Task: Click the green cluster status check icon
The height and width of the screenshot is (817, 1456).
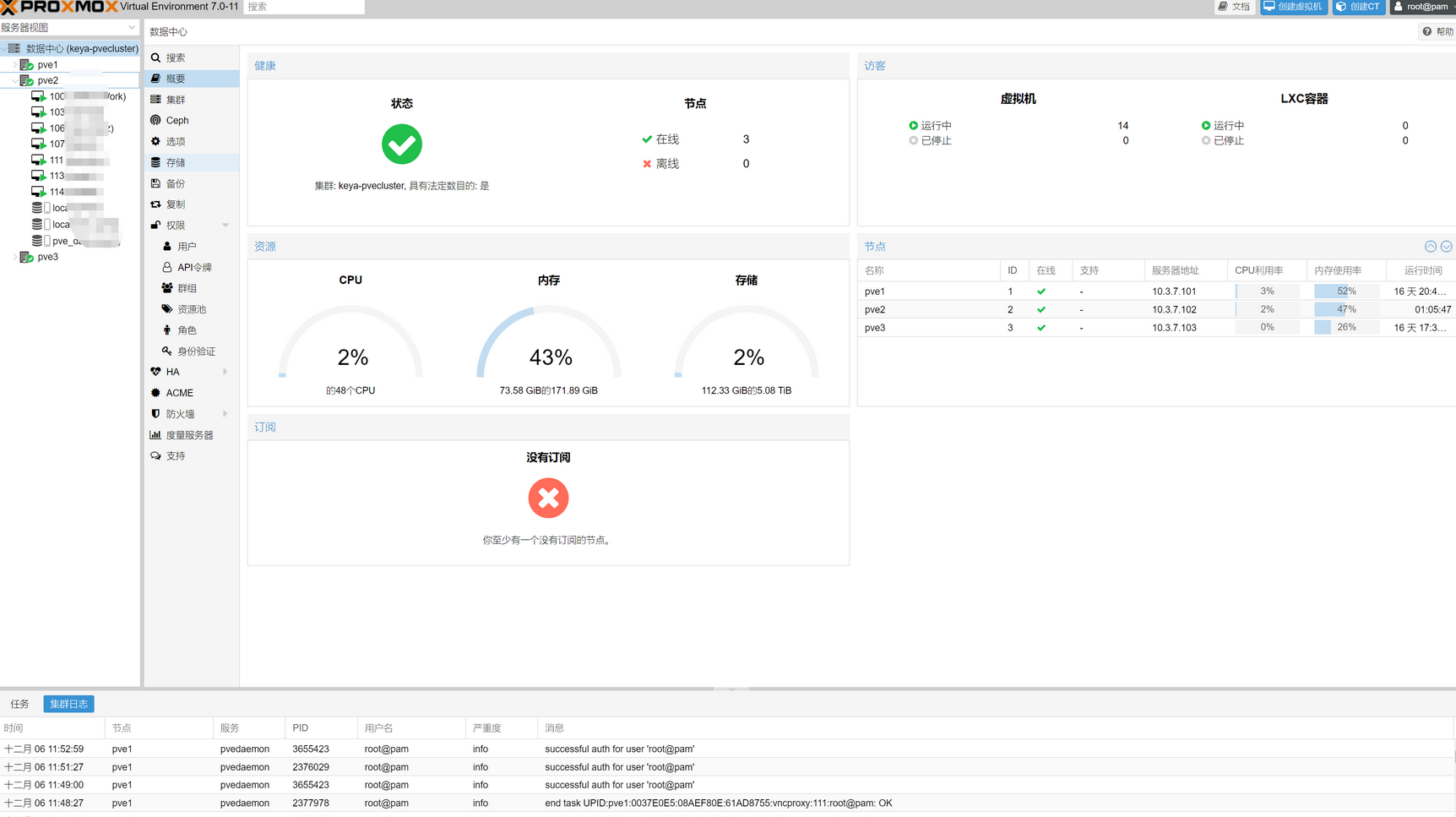Action: click(x=402, y=144)
